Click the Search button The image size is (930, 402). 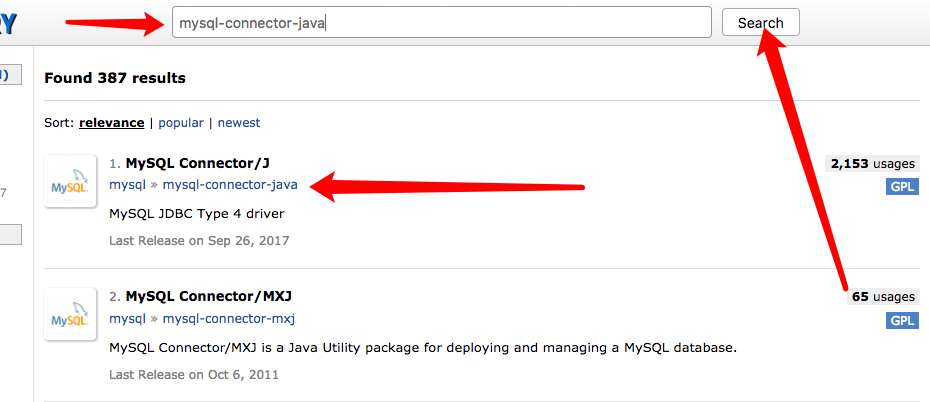760,23
